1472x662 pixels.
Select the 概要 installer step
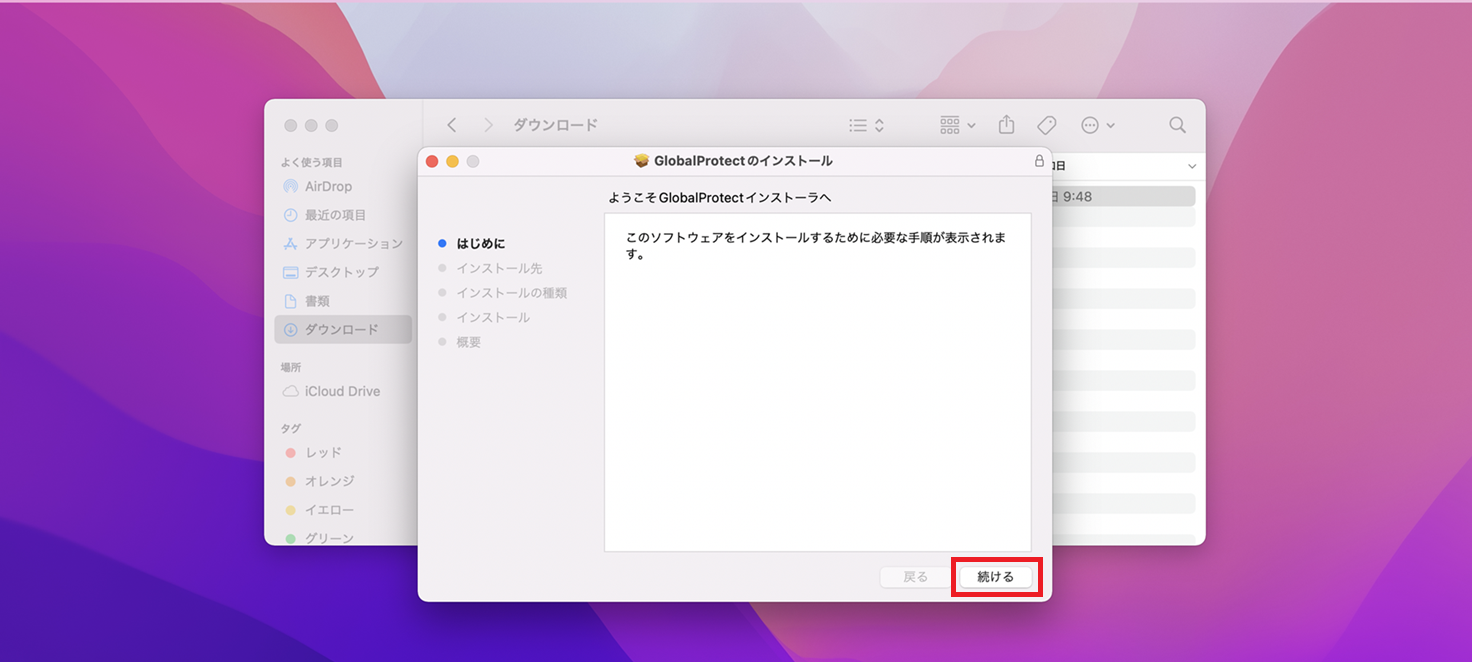(x=468, y=342)
